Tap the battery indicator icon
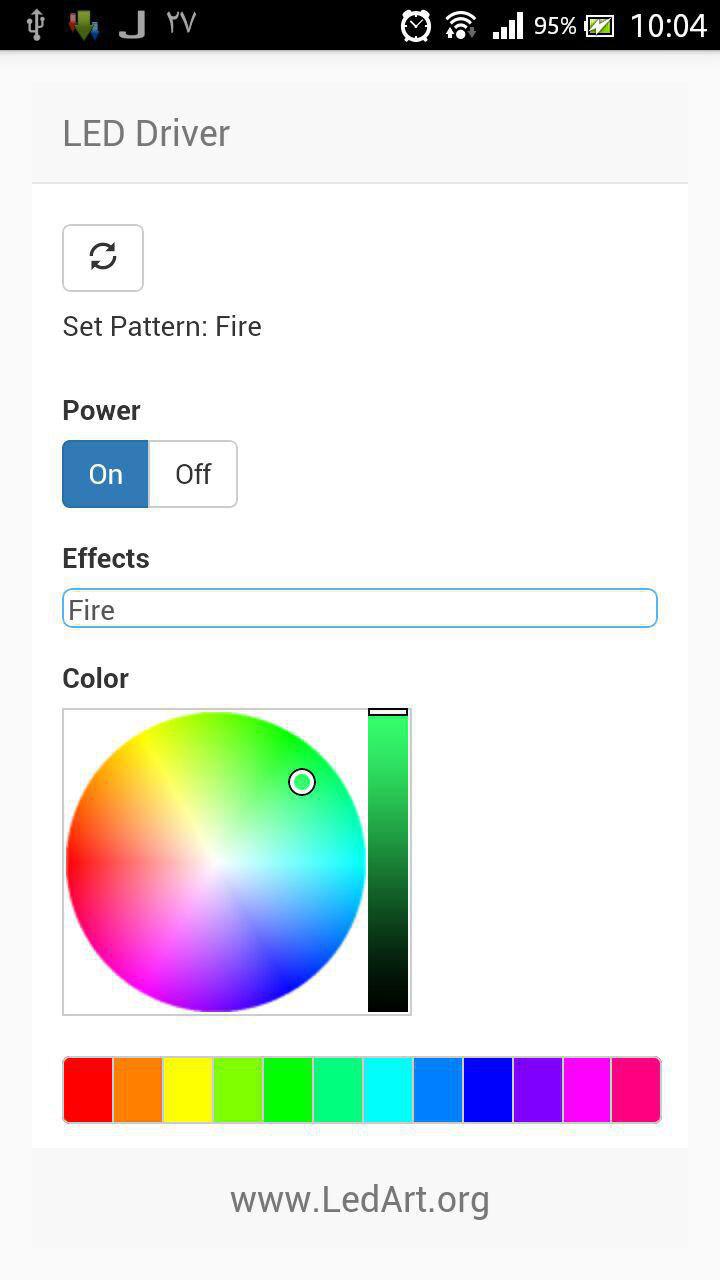The height and width of the screenshot is (1280, 720). 599,26
